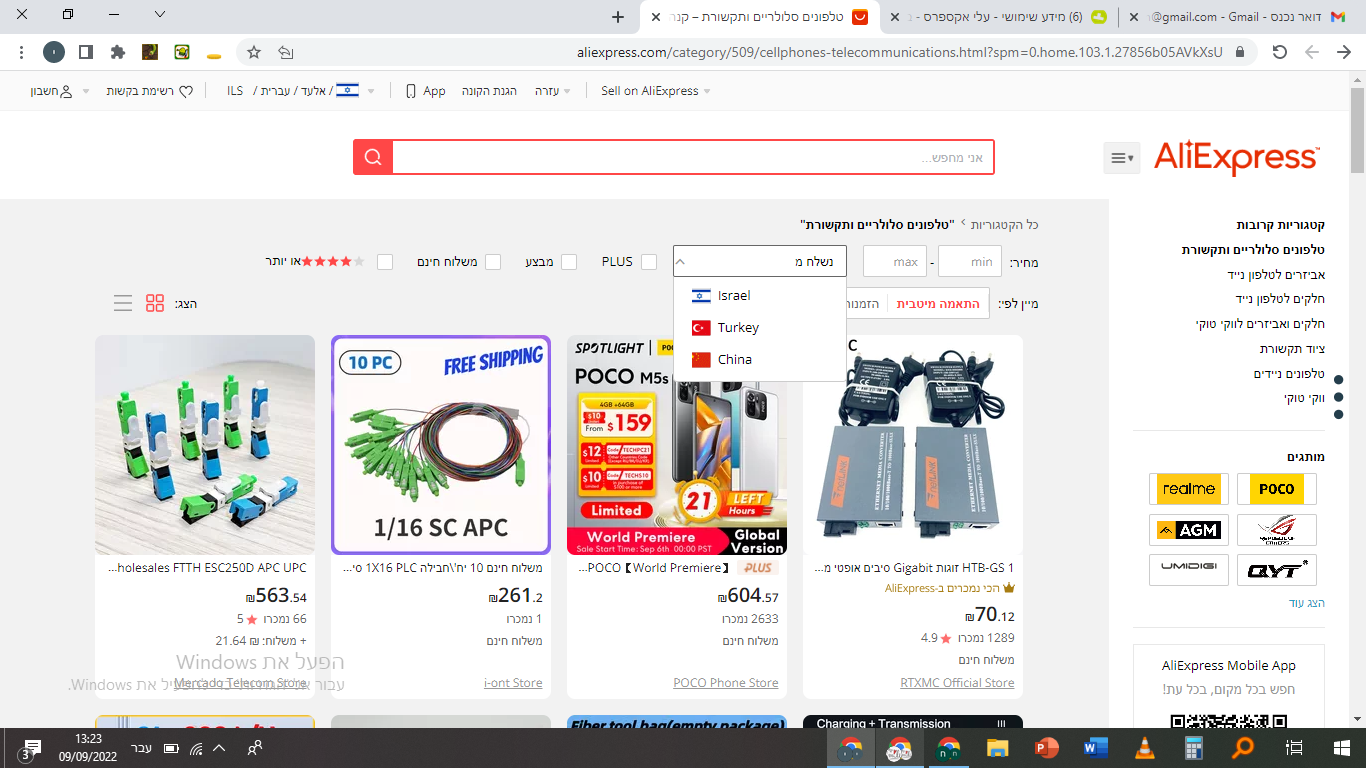The height and width of the screenshot is (768, 1366).
Task: Open the wishlist heart link
Action: 149,91
